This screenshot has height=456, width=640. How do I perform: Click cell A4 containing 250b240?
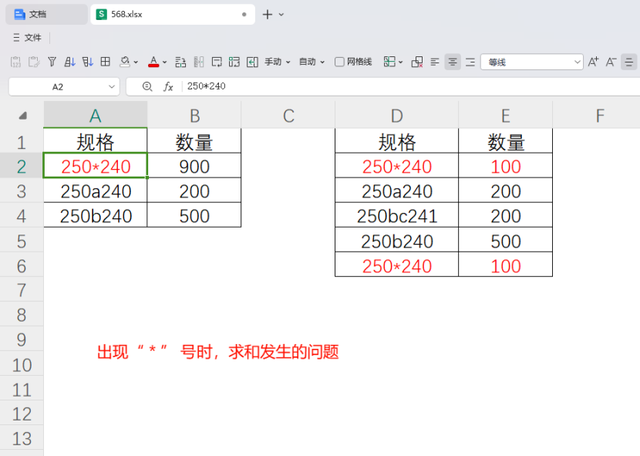coord(96,216)
